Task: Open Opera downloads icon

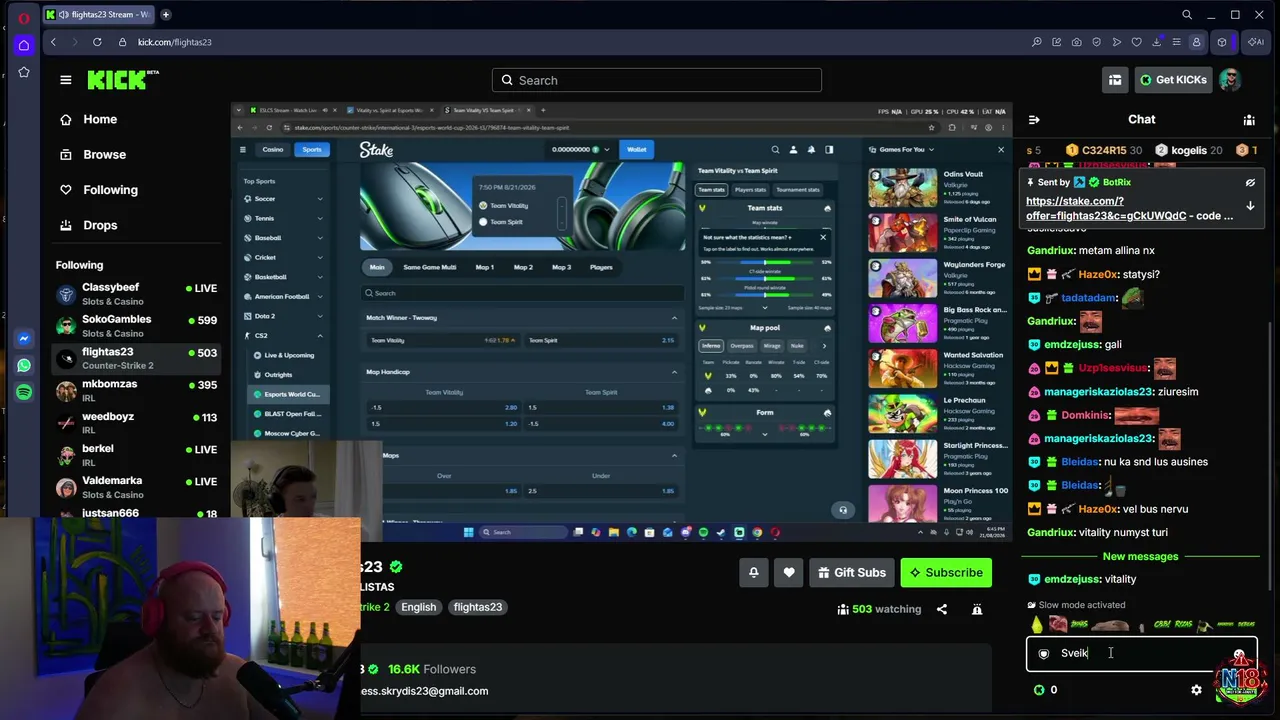Action: (x=1157, y=42)
